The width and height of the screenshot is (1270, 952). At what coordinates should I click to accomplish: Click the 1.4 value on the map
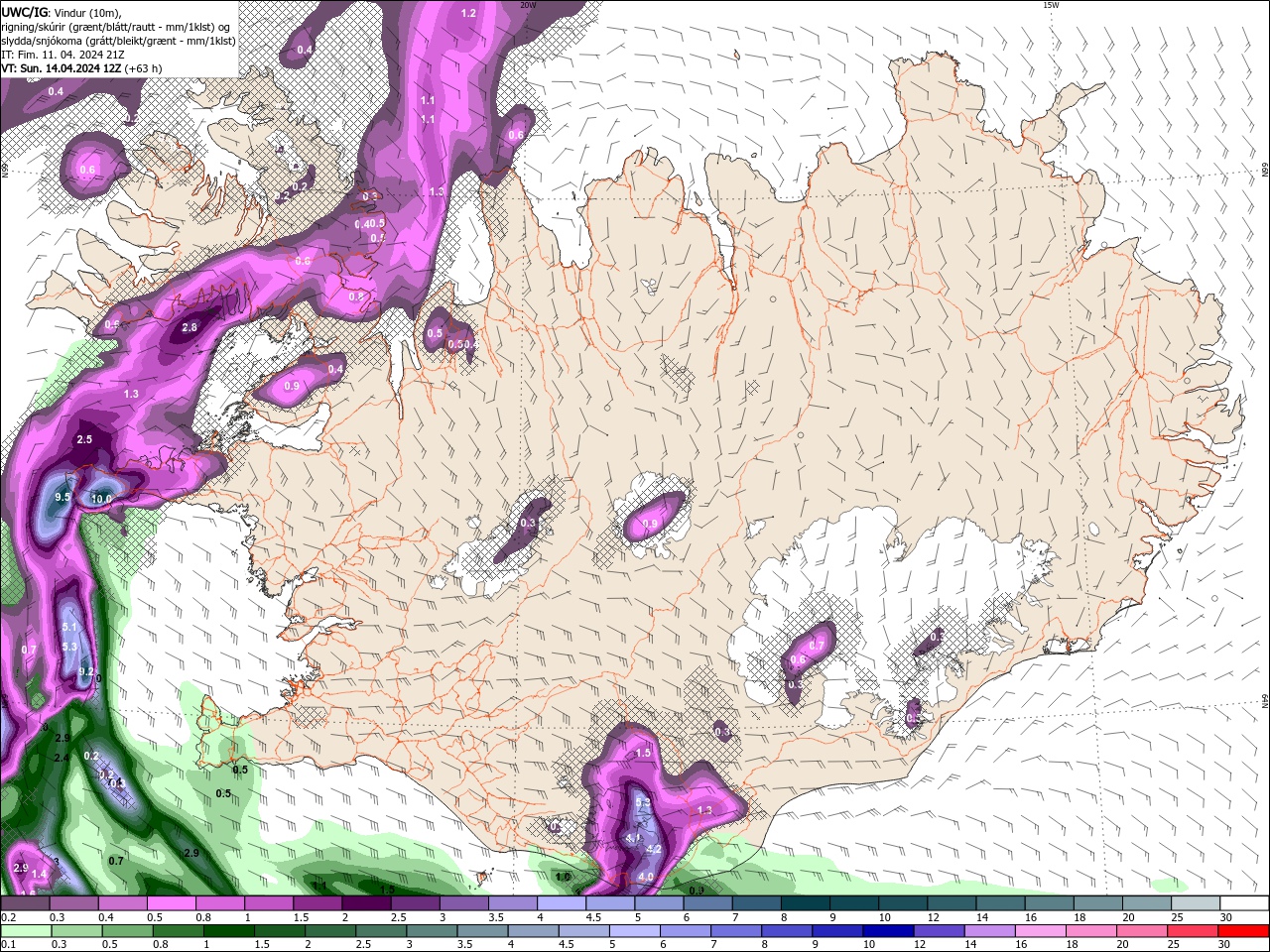40,874
